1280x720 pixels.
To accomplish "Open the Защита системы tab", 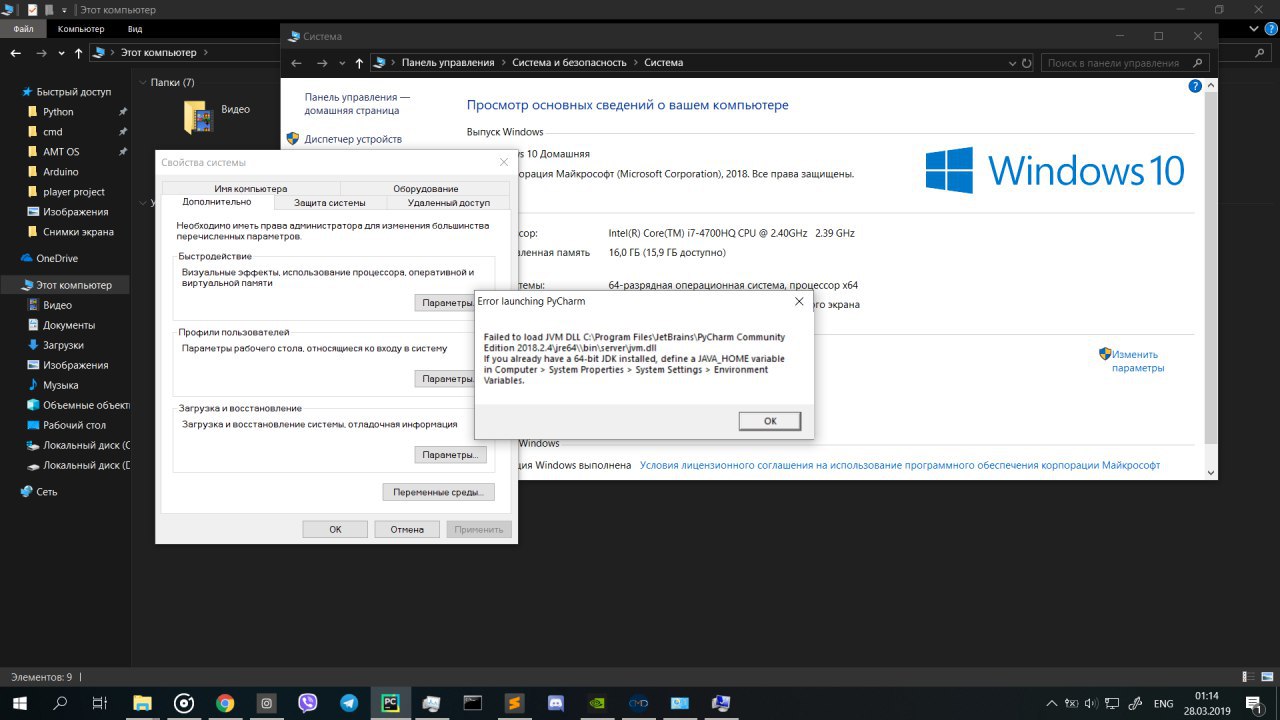I will point(329,202).
